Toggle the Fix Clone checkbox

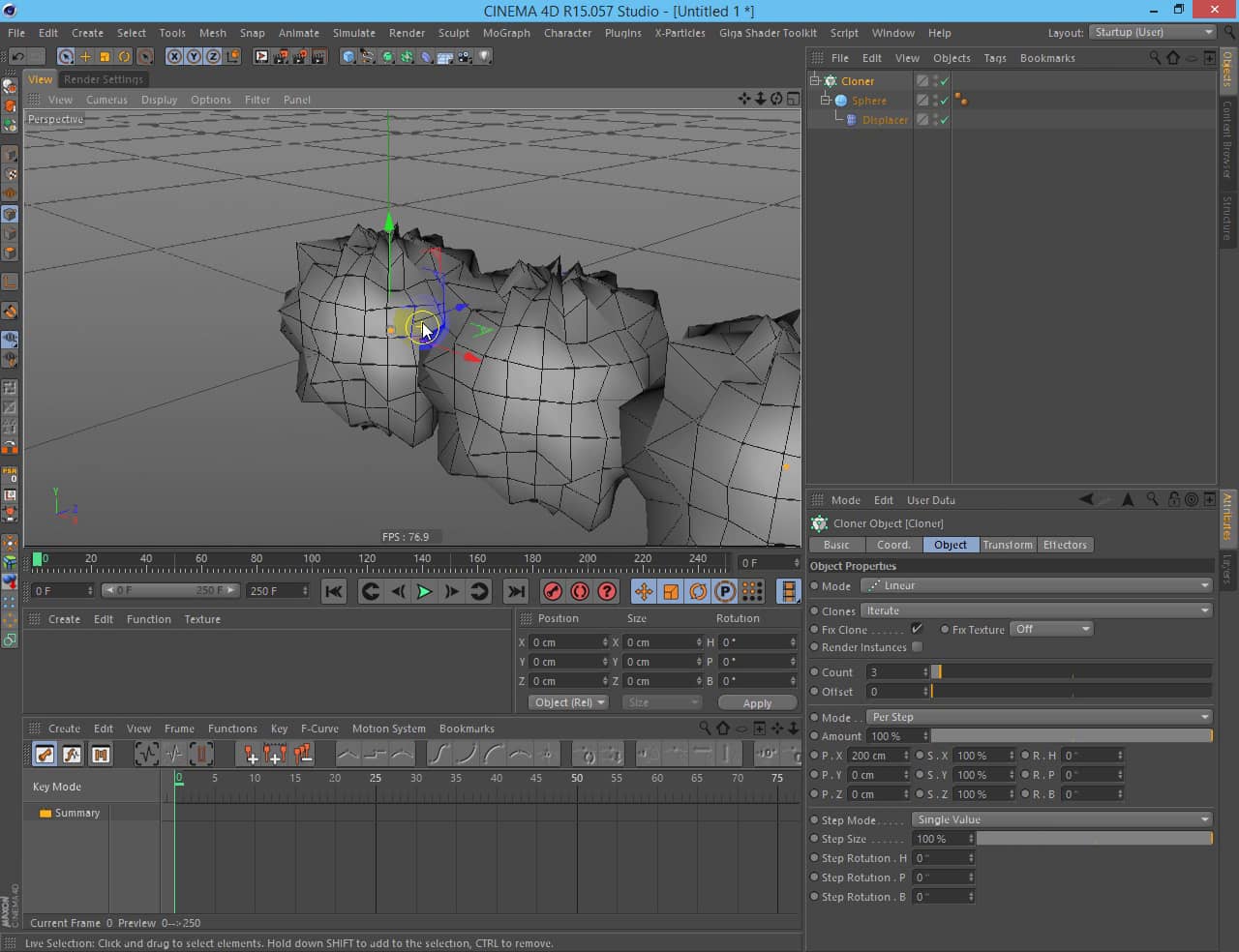point(917,629)
